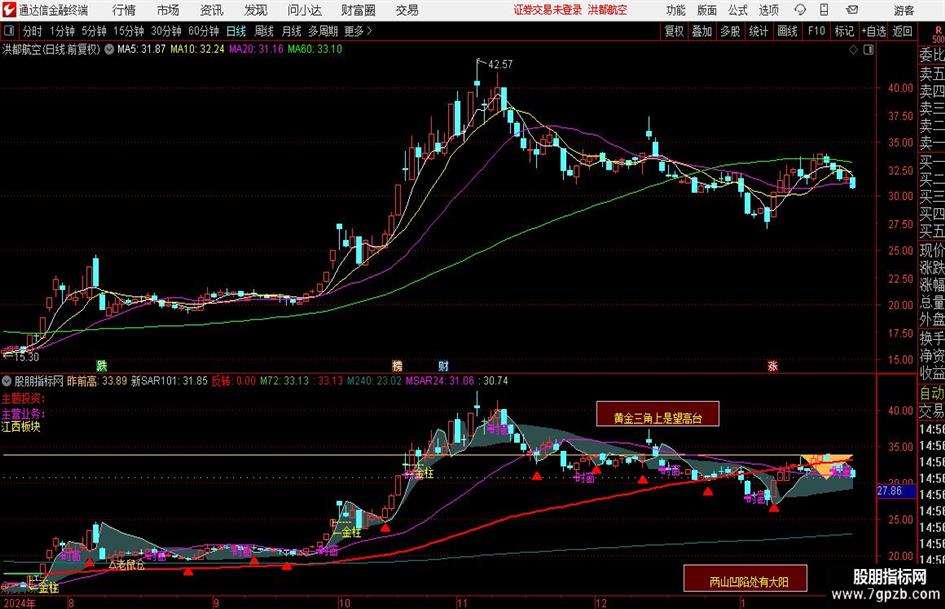The image size is (945, 609).
Task: Click the 标记 toolbar button
Action: tap(844, 31)
